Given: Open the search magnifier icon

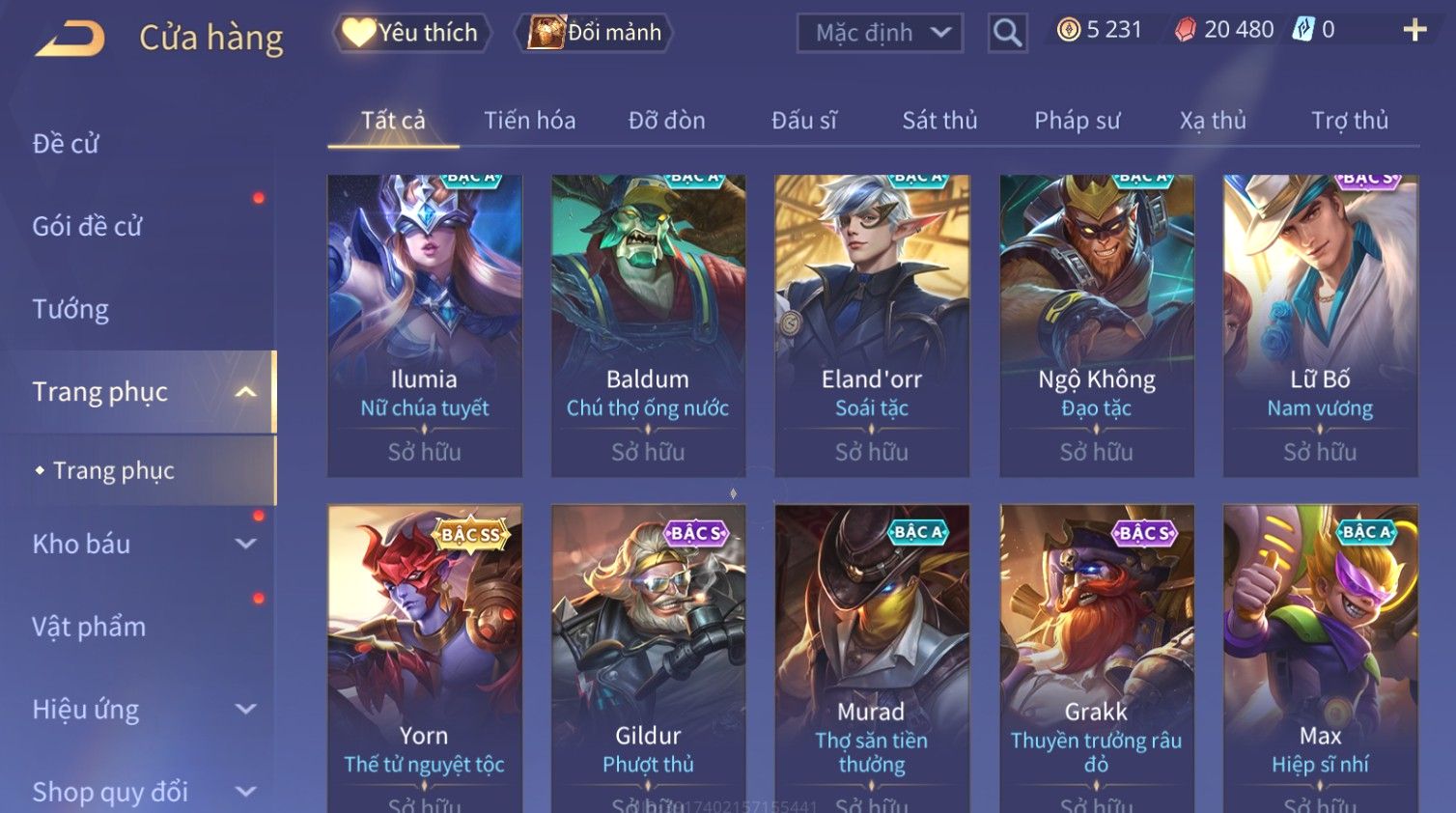Looking at the screenshot, I should [x=1007, y=33].
